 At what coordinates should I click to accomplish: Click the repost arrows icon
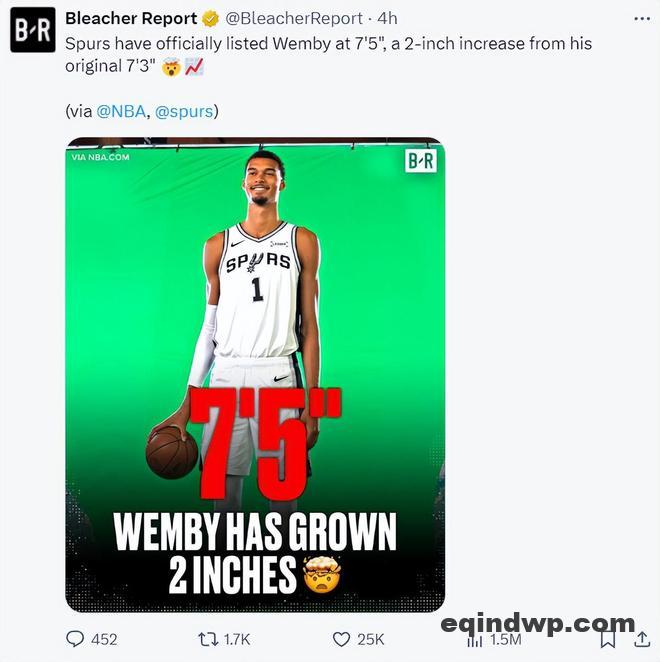(208, 639)
